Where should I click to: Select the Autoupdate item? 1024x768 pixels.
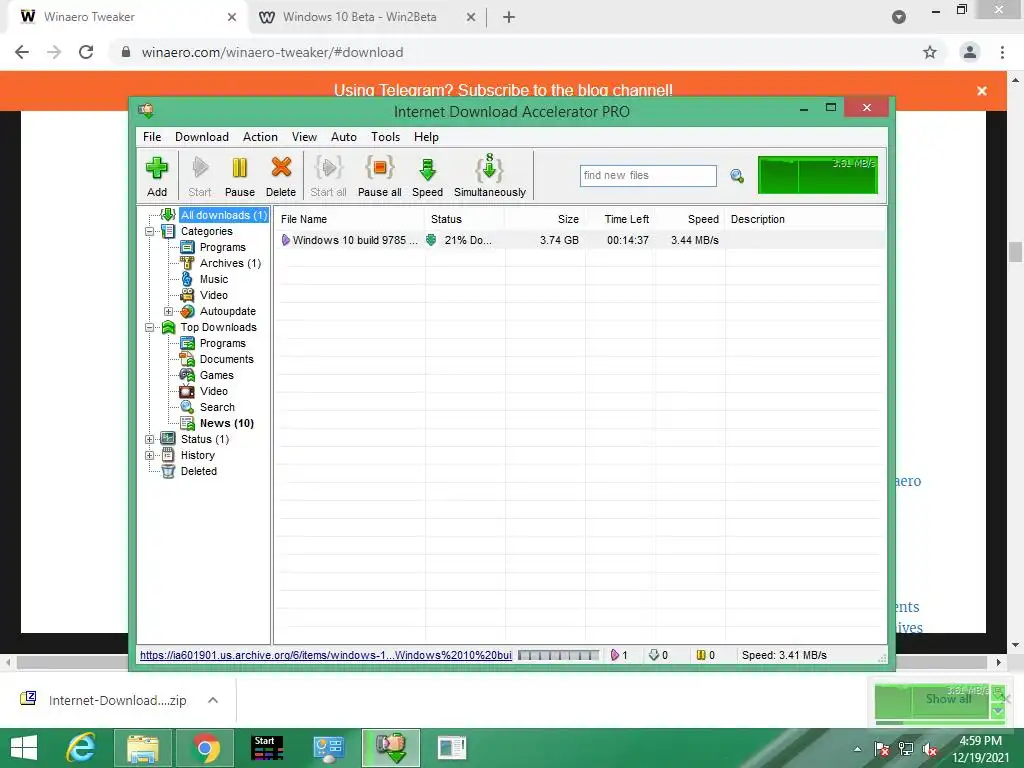(228, 312)
